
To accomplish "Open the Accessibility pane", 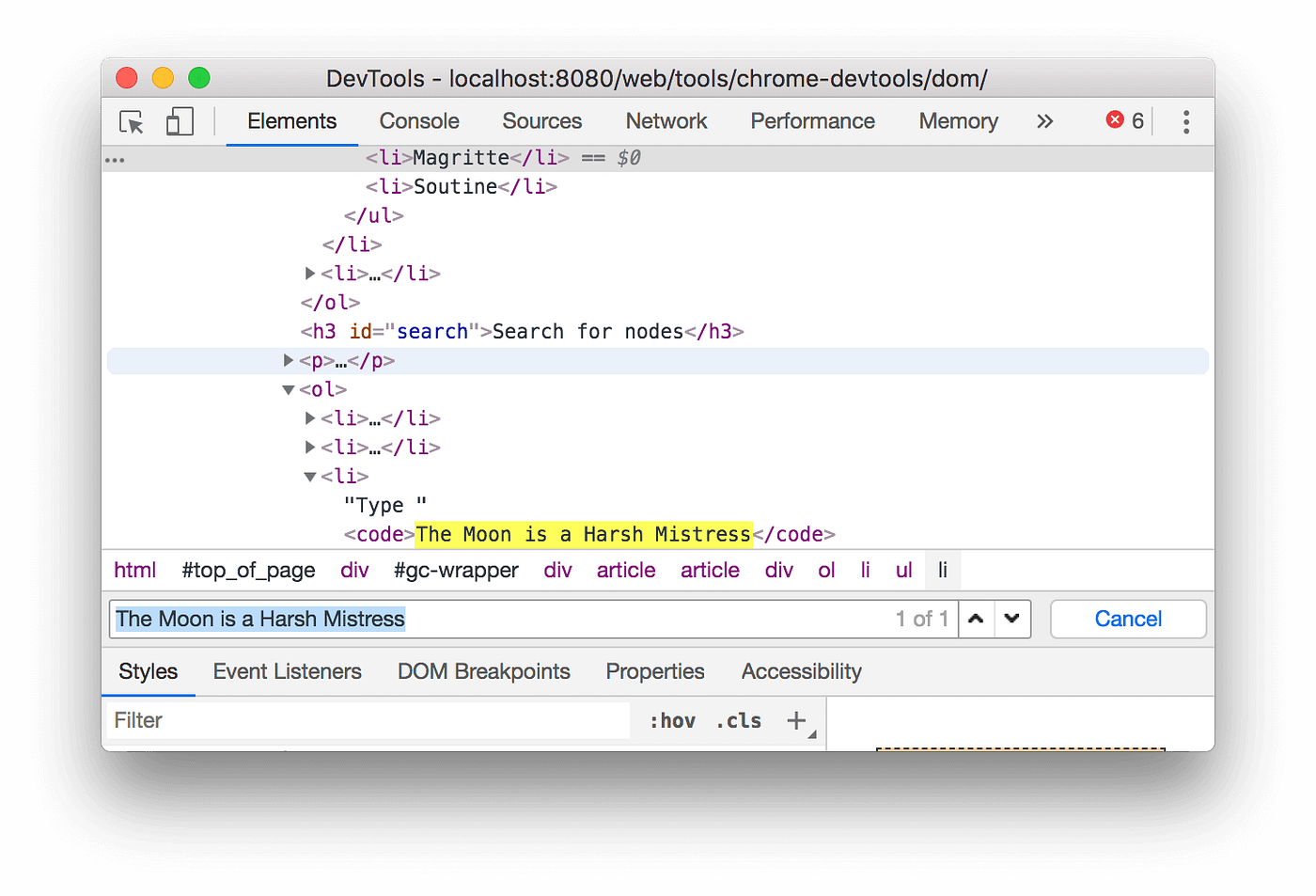I will pos(801,671).
